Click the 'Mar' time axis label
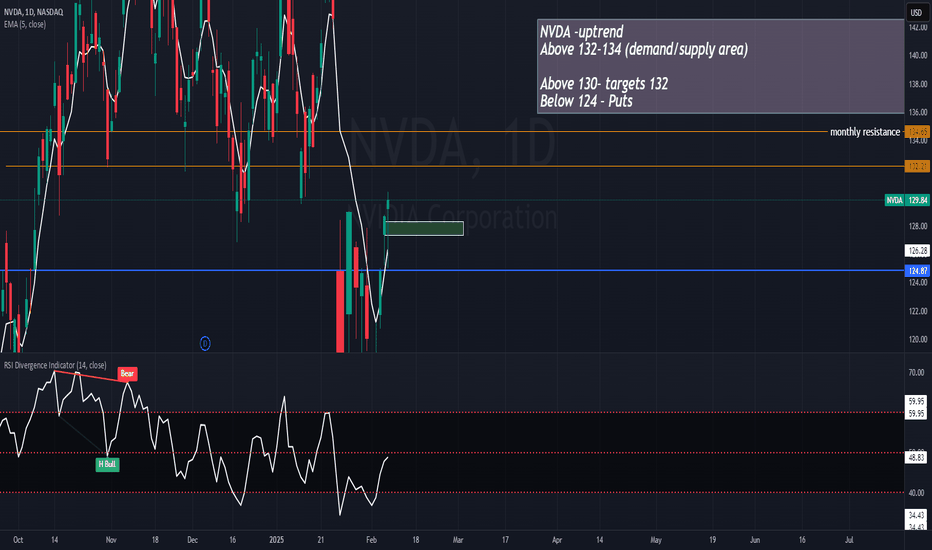This screenshot has width=932, height=550. (x=458, y=540)
